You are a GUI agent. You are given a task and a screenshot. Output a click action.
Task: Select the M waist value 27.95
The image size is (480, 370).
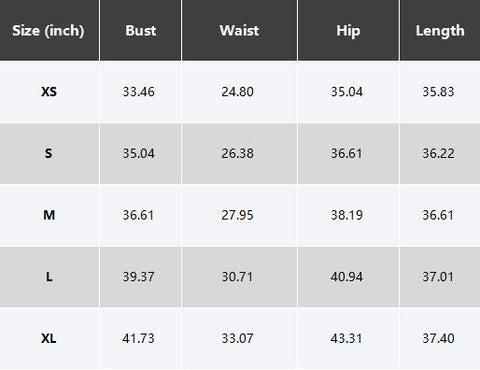click(x=237, y=215)
